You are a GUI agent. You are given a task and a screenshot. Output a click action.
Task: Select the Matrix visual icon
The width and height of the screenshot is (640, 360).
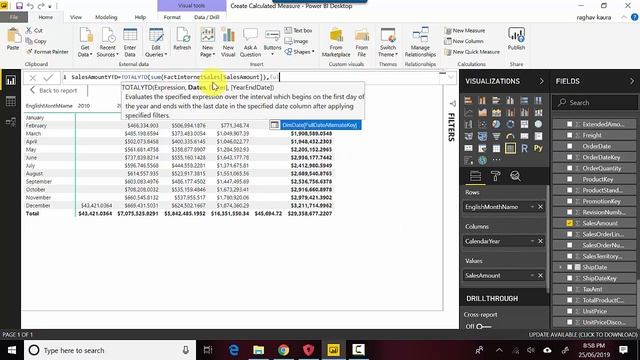coord(510,148)
